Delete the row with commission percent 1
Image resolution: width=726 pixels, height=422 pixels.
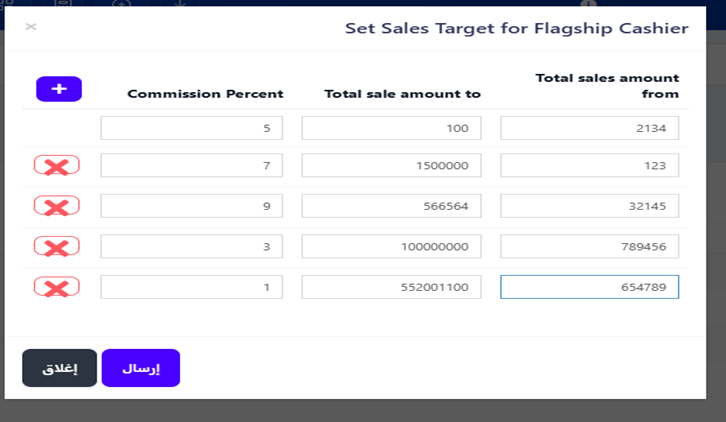click(x=57, y=288)
